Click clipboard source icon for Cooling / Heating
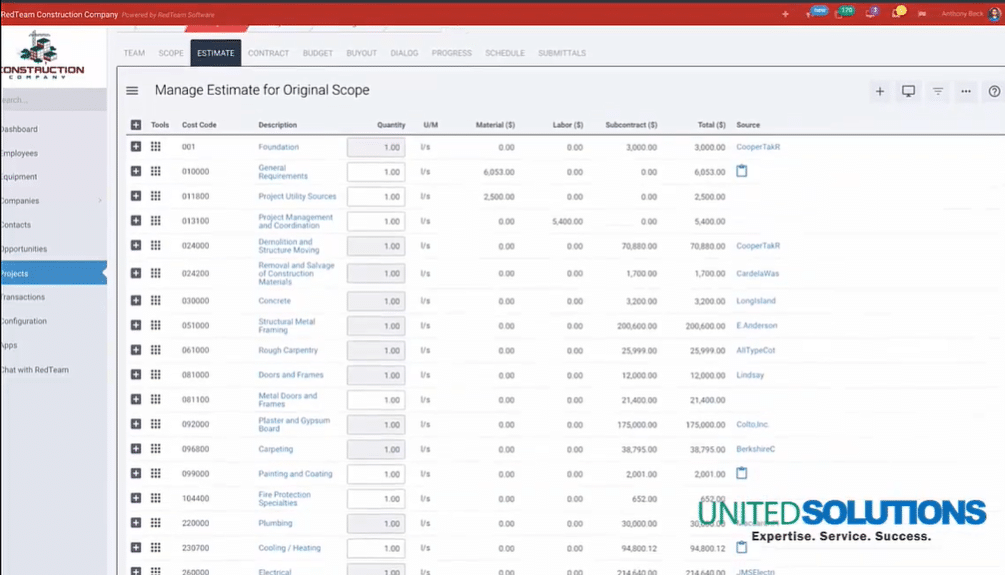Viewport: 1005px width, 575px height. click(x=742, y=547)
